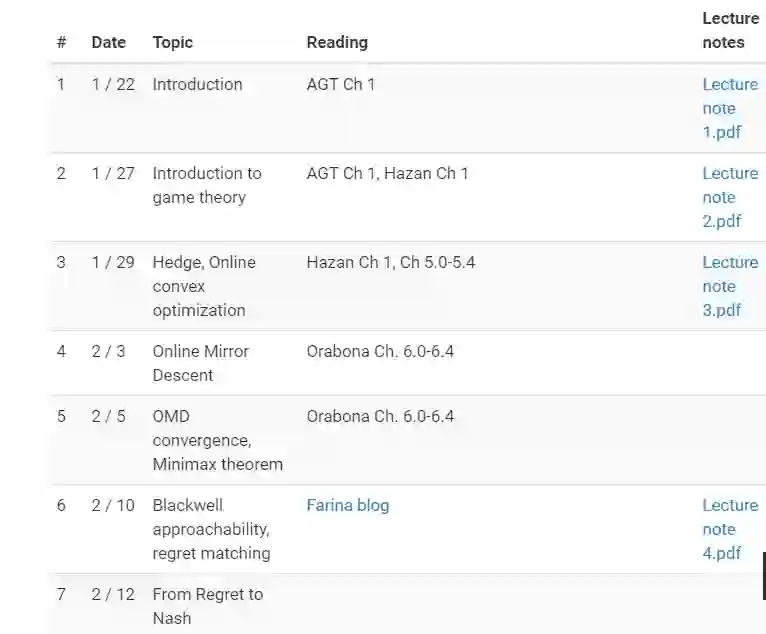Follow the Farina blog link
Viewport: 766px width, 634px height.
point(347,505)
